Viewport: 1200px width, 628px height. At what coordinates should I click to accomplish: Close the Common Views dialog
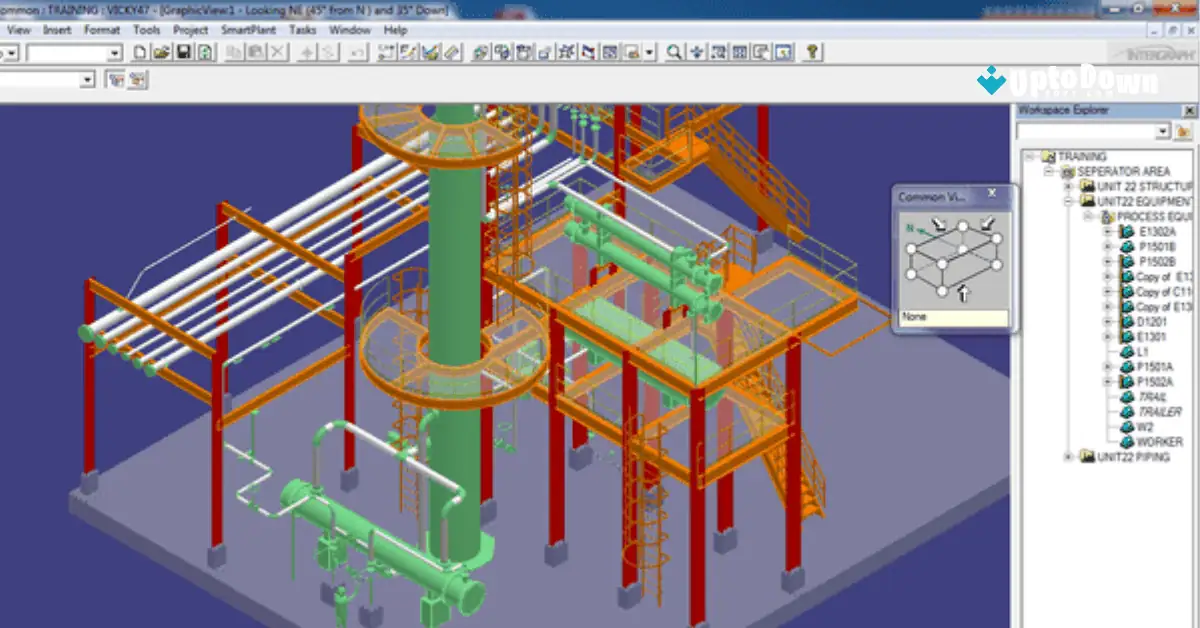click(992, 193)
